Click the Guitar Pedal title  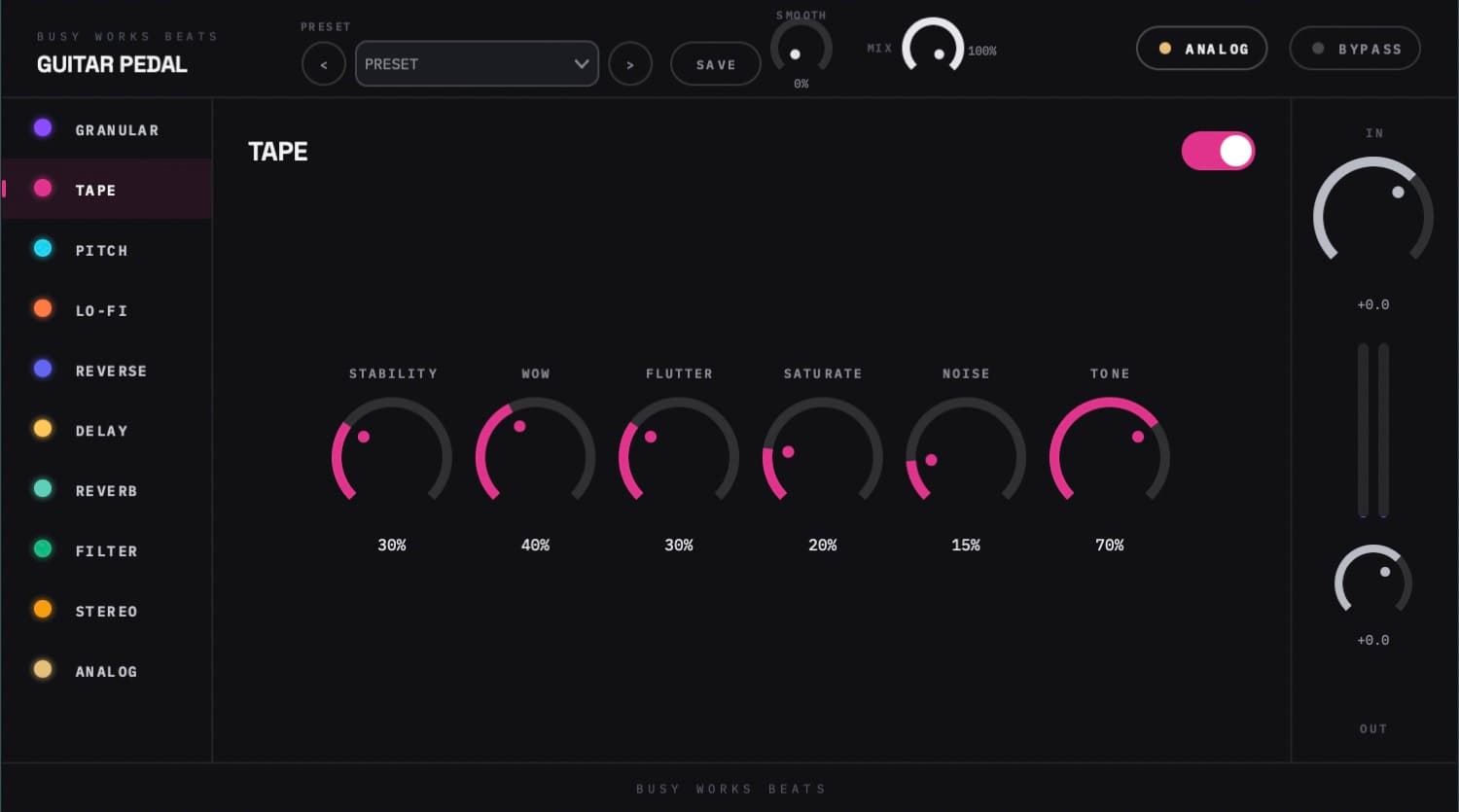pos(112,65)
